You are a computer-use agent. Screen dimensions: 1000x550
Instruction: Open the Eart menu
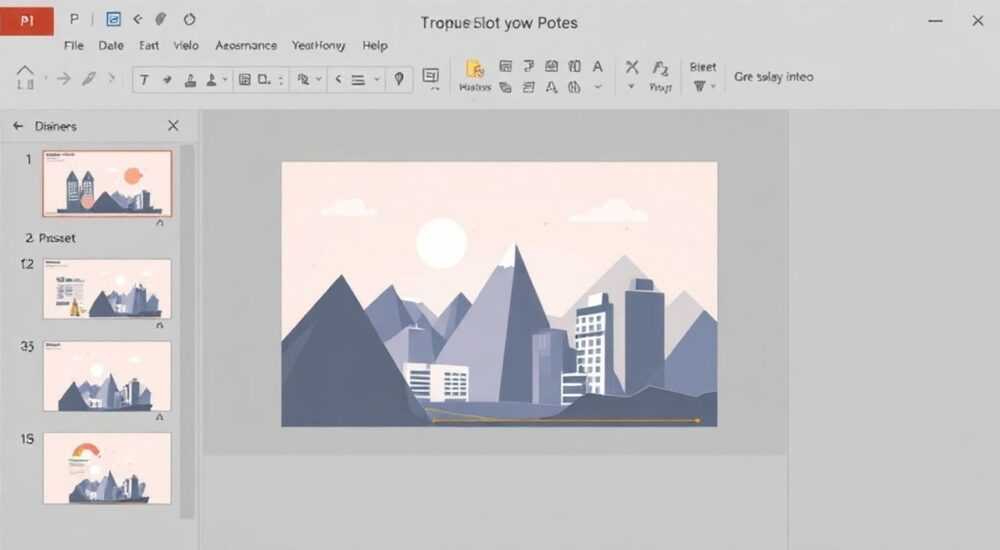click(x=149, y=45)
